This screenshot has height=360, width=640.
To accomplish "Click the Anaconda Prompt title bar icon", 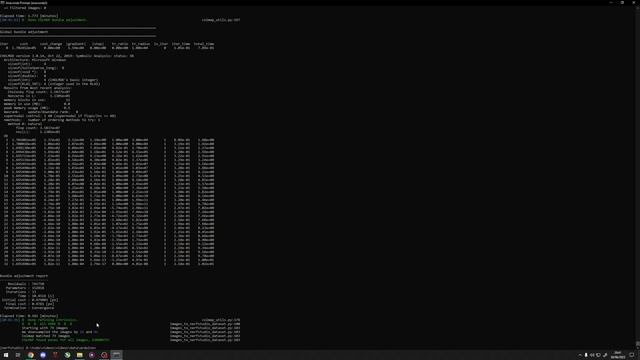I will [x=2, y=2].
